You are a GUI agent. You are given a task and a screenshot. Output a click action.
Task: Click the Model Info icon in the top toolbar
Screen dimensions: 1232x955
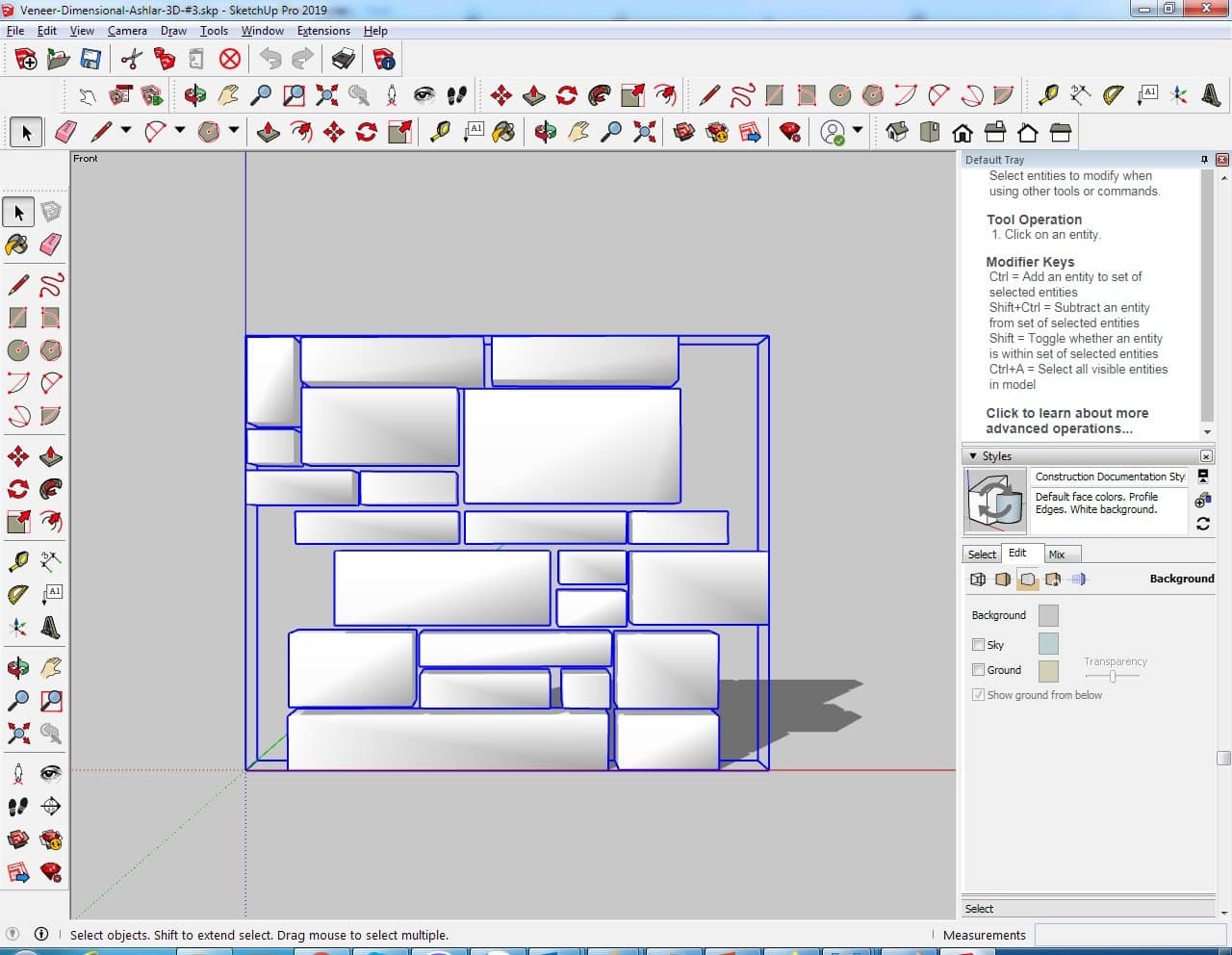[x=384, y=60]
